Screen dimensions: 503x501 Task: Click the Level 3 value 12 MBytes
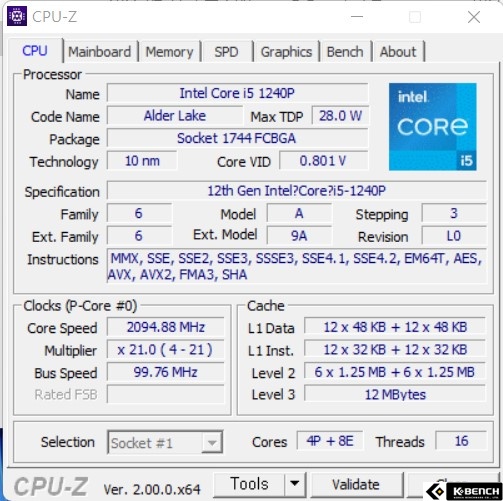[395, 394]
